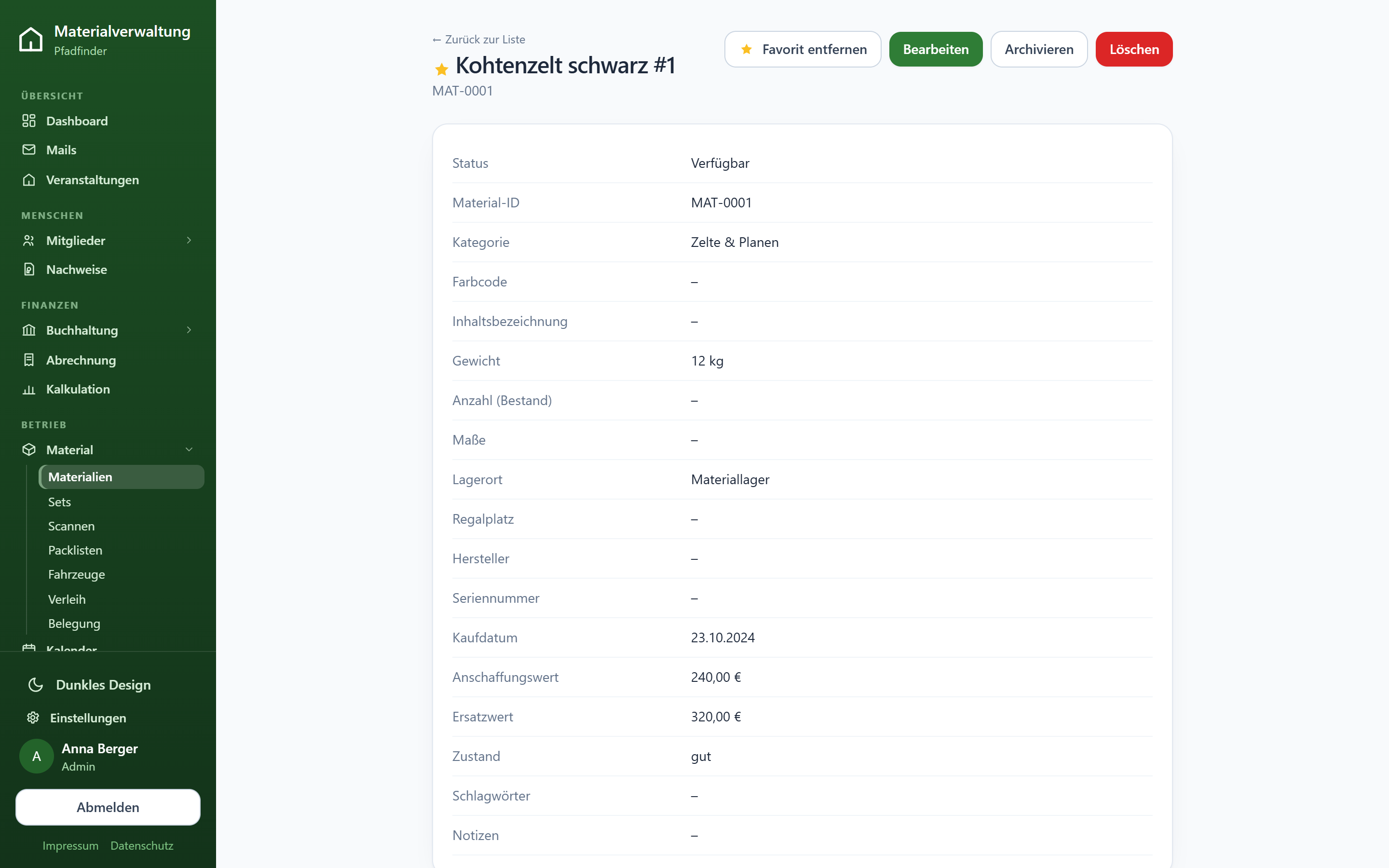Click the 320,00 € Ersatzwert value
Screen dimensions: 1389x868
[716, 717]
